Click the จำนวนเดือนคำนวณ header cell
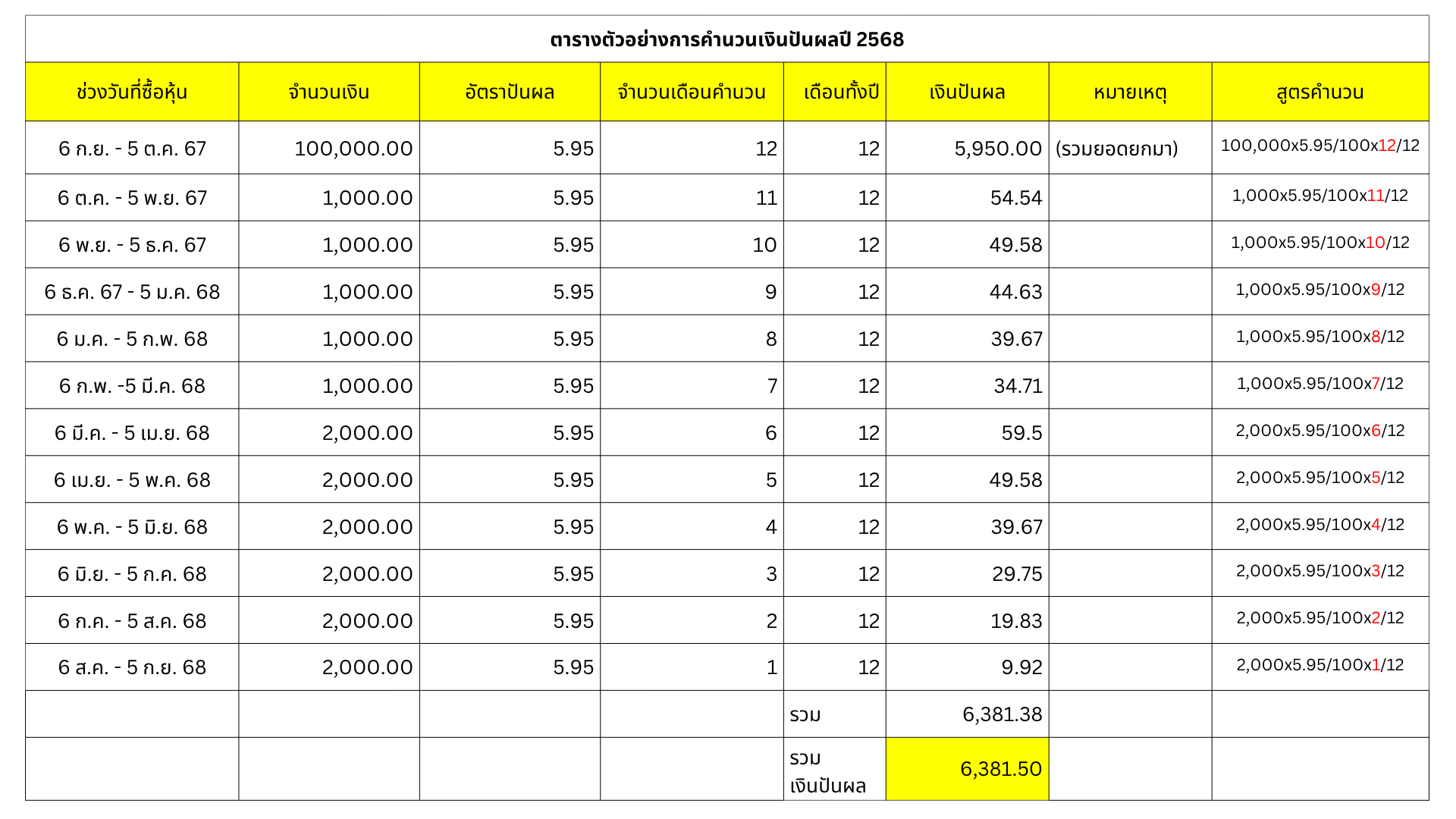This screenshot has width=1456, height=819. (691, 93)
